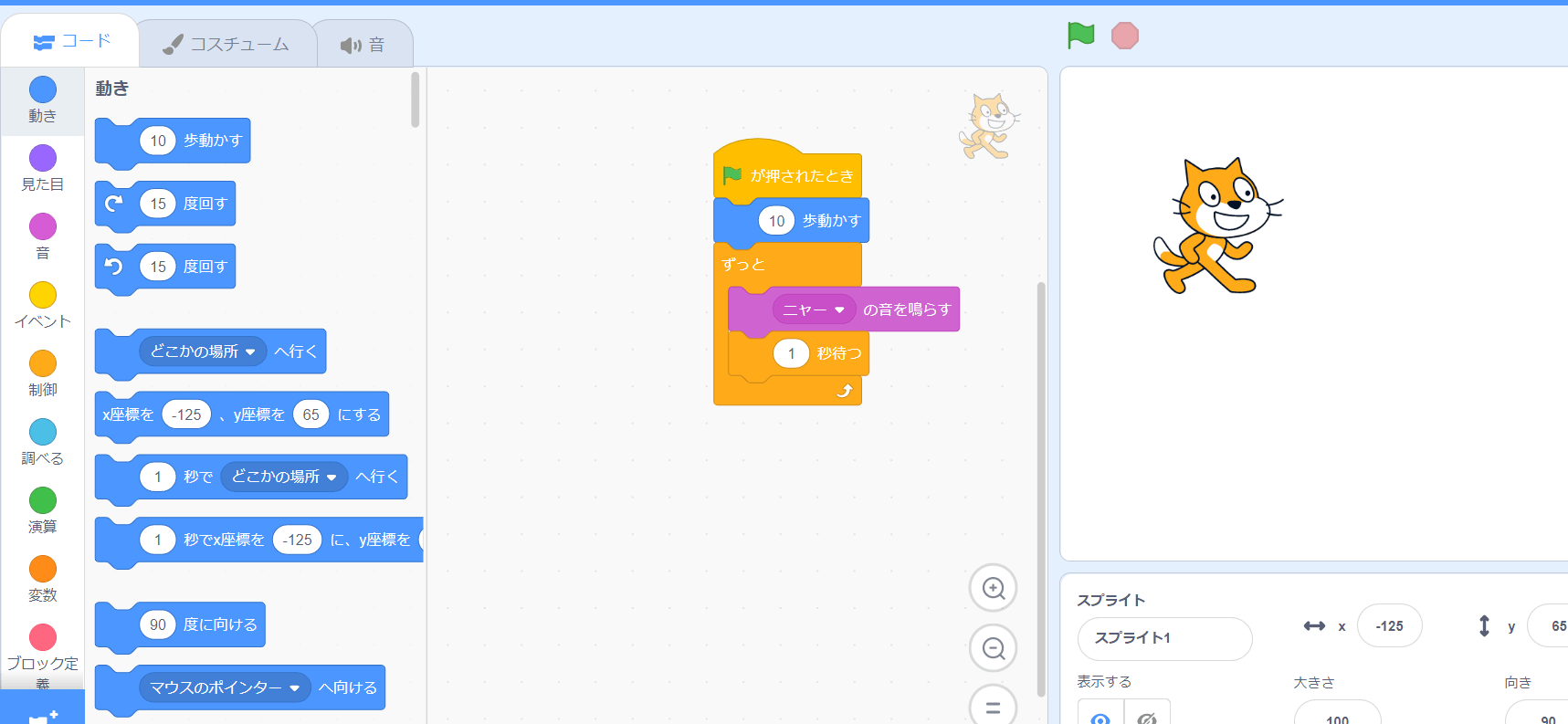This screenshot has width=1568, height=724.
Task: Click the x座標を -125 y座標を 65 にする block
Action: point(242,415)
